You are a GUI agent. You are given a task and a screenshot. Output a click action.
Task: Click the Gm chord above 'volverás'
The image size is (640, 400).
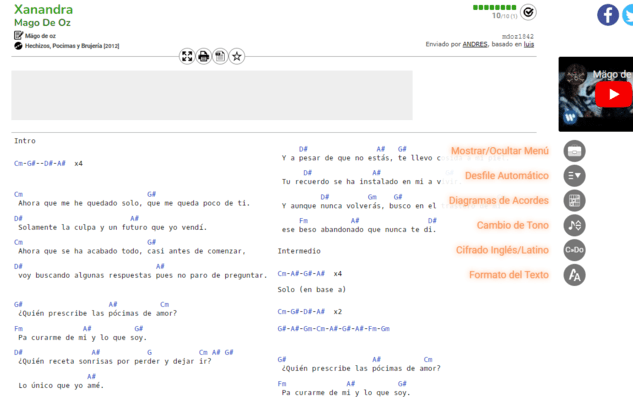click(x=372, y=197)
